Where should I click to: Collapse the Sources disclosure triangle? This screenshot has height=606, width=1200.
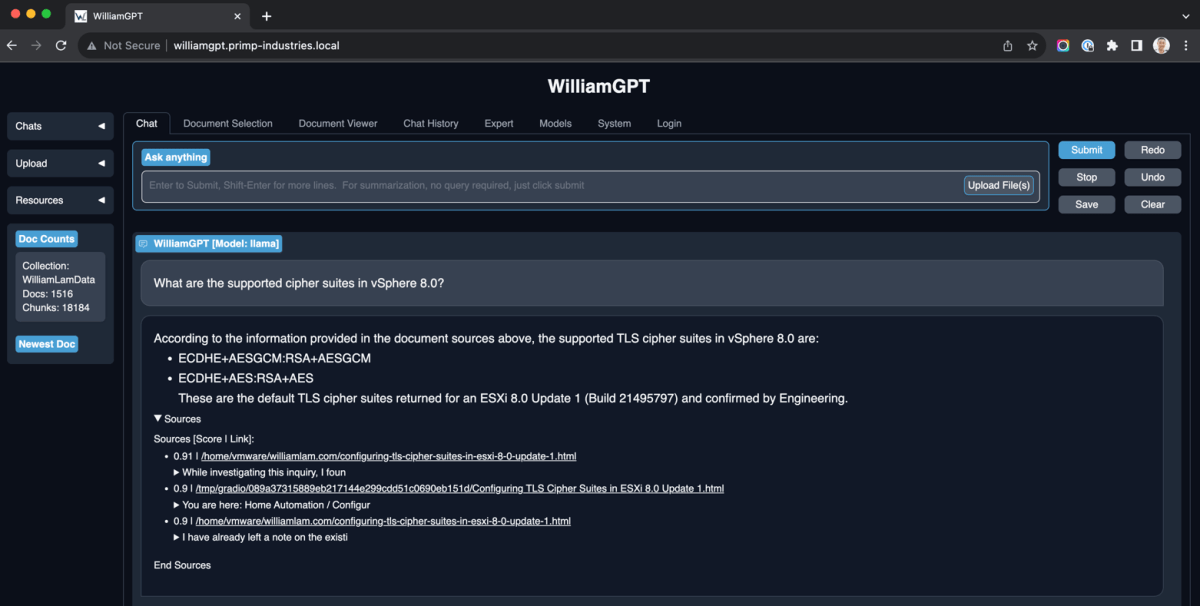[x=158, y=419]
